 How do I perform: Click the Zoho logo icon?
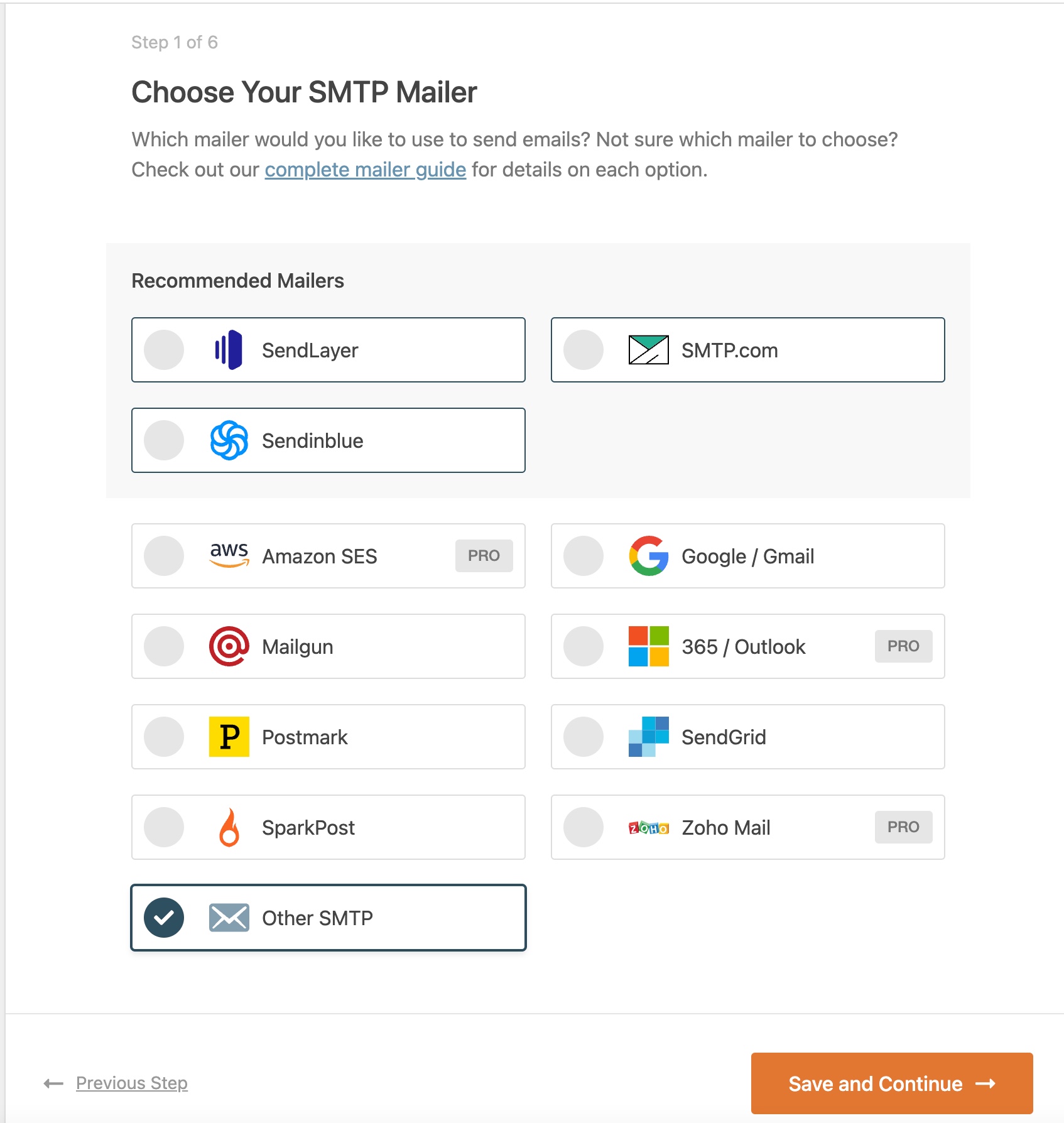(648, 828)
